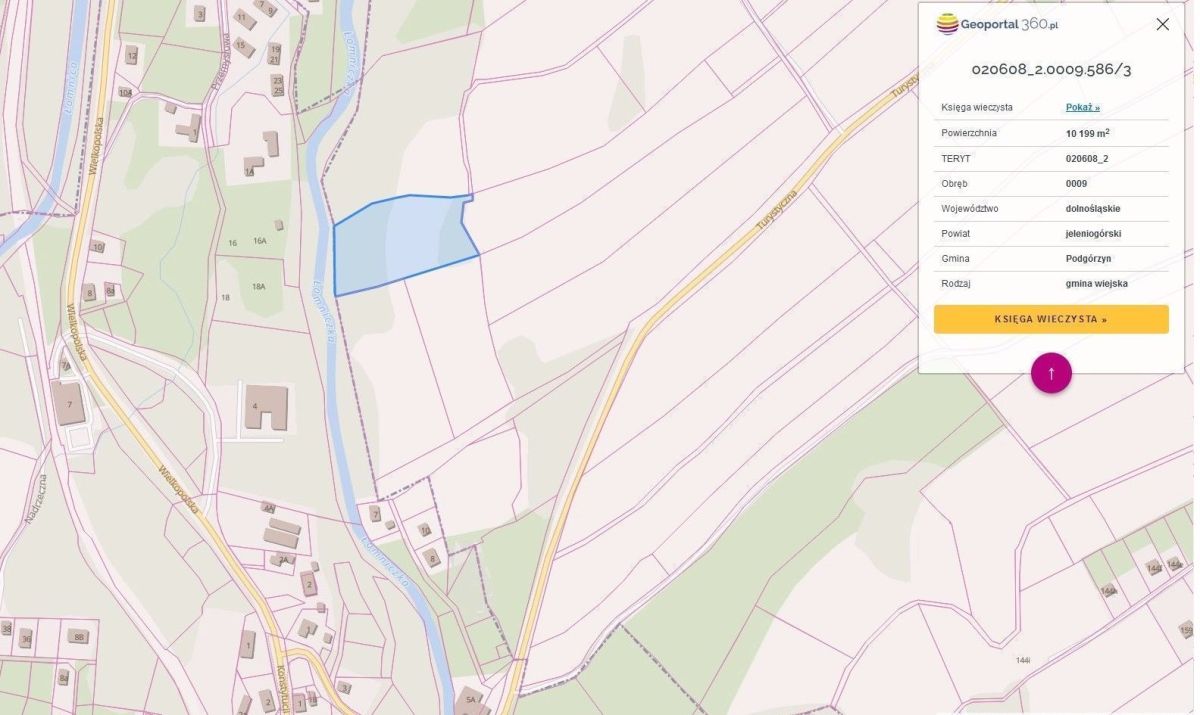
Task: Click the TERYT value 020608_2
Action: [x=1087, y=159]
